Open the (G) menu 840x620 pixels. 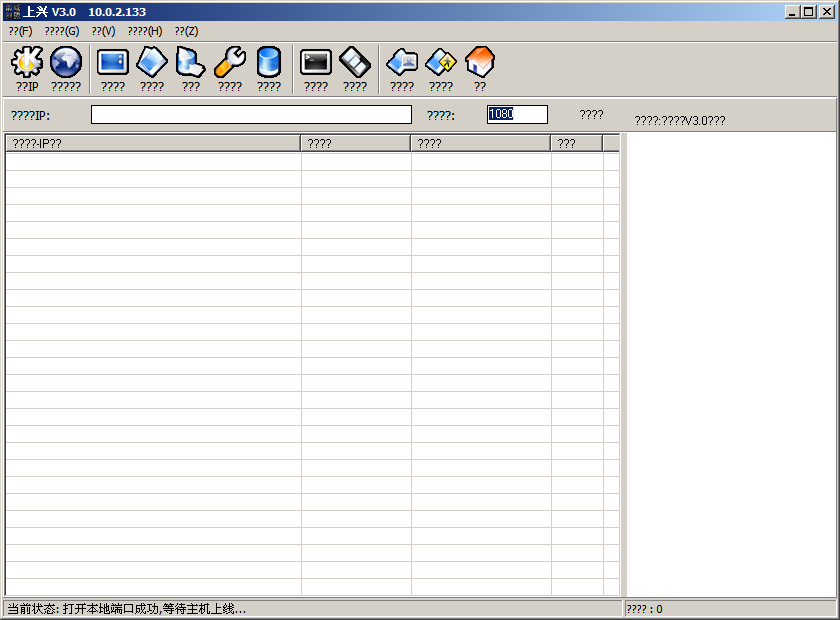click(x=62, y=31)
